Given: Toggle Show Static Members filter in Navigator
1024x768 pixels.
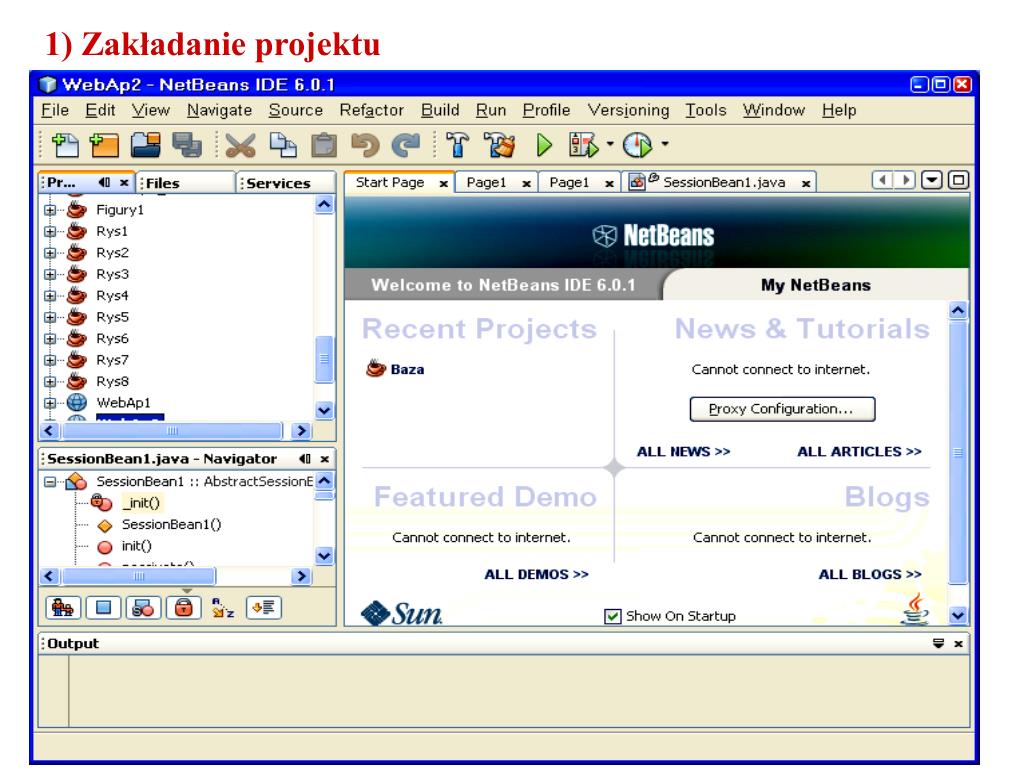Looking at the screenshot, I should 143,608.
